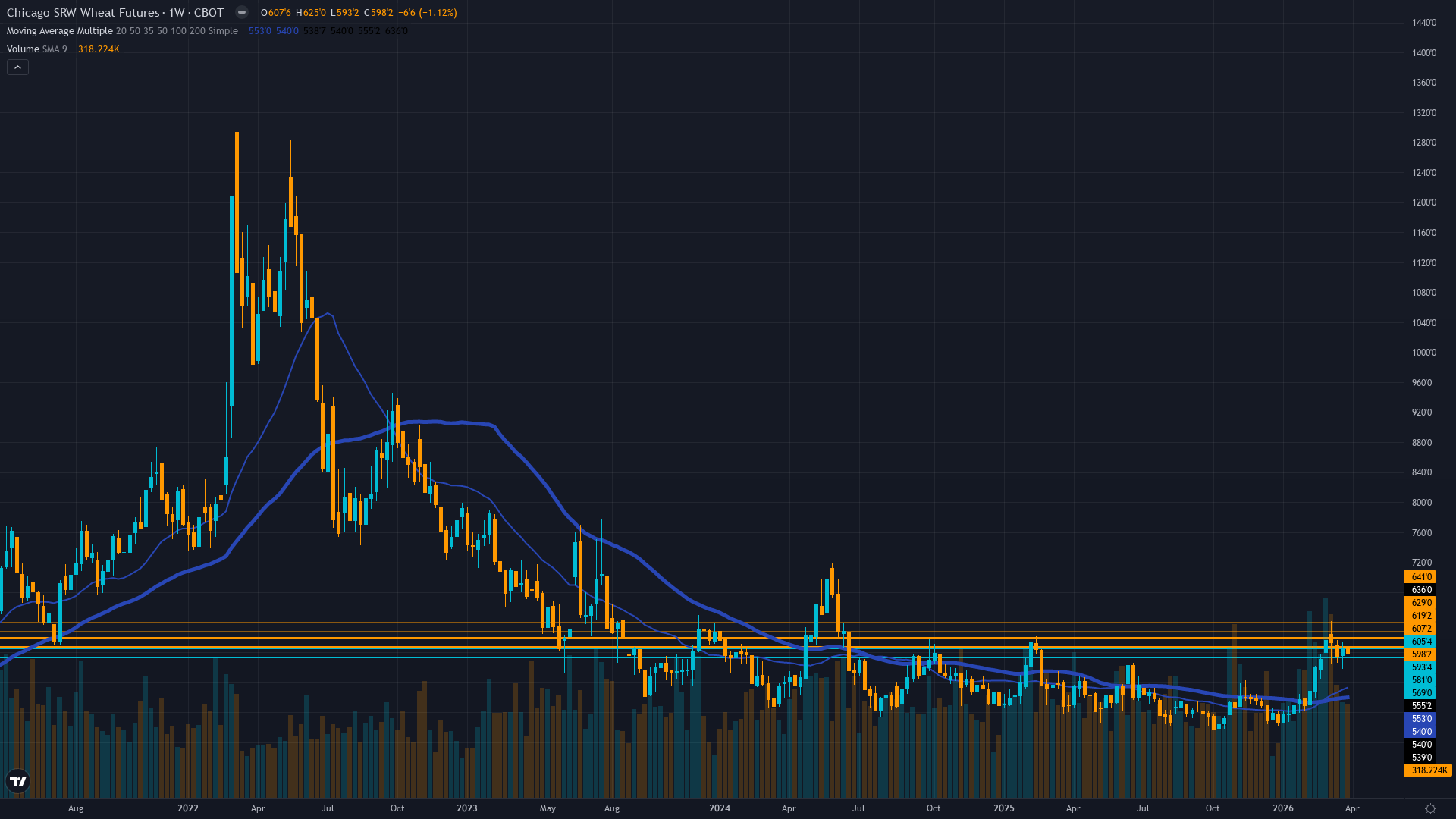This screenshot has height=819, width=1456.
Task: Click the orange 607'2 price axis label
Action: coord(1420,629)
